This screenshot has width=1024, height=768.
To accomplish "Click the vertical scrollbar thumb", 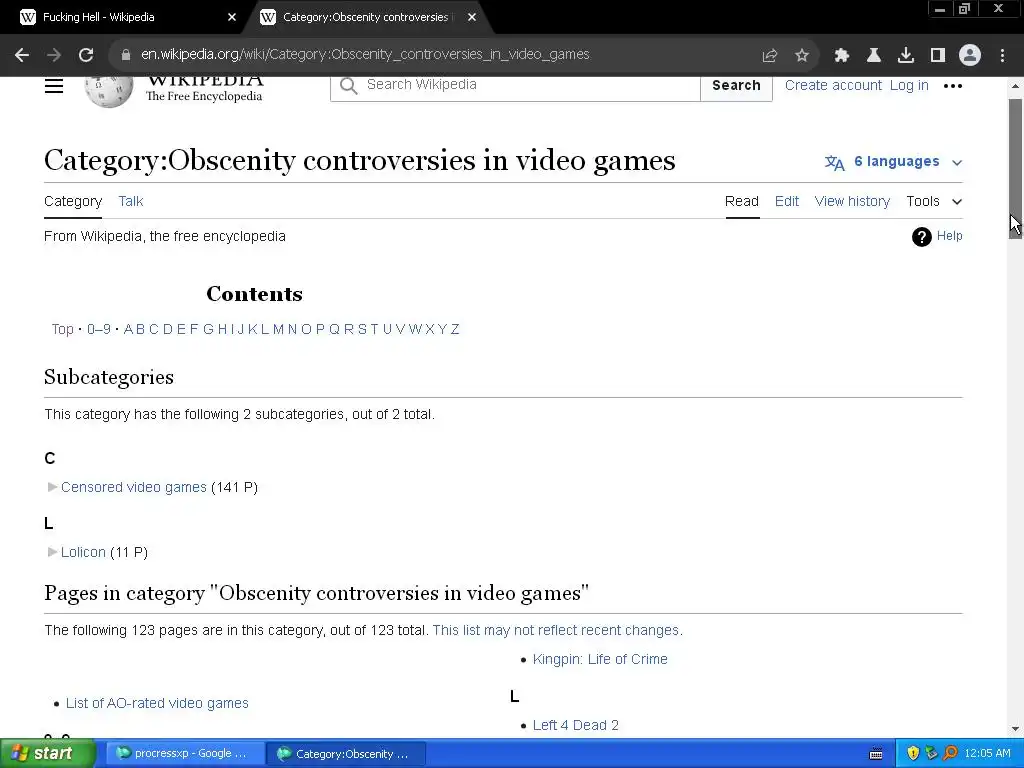I will [1015, 168].
